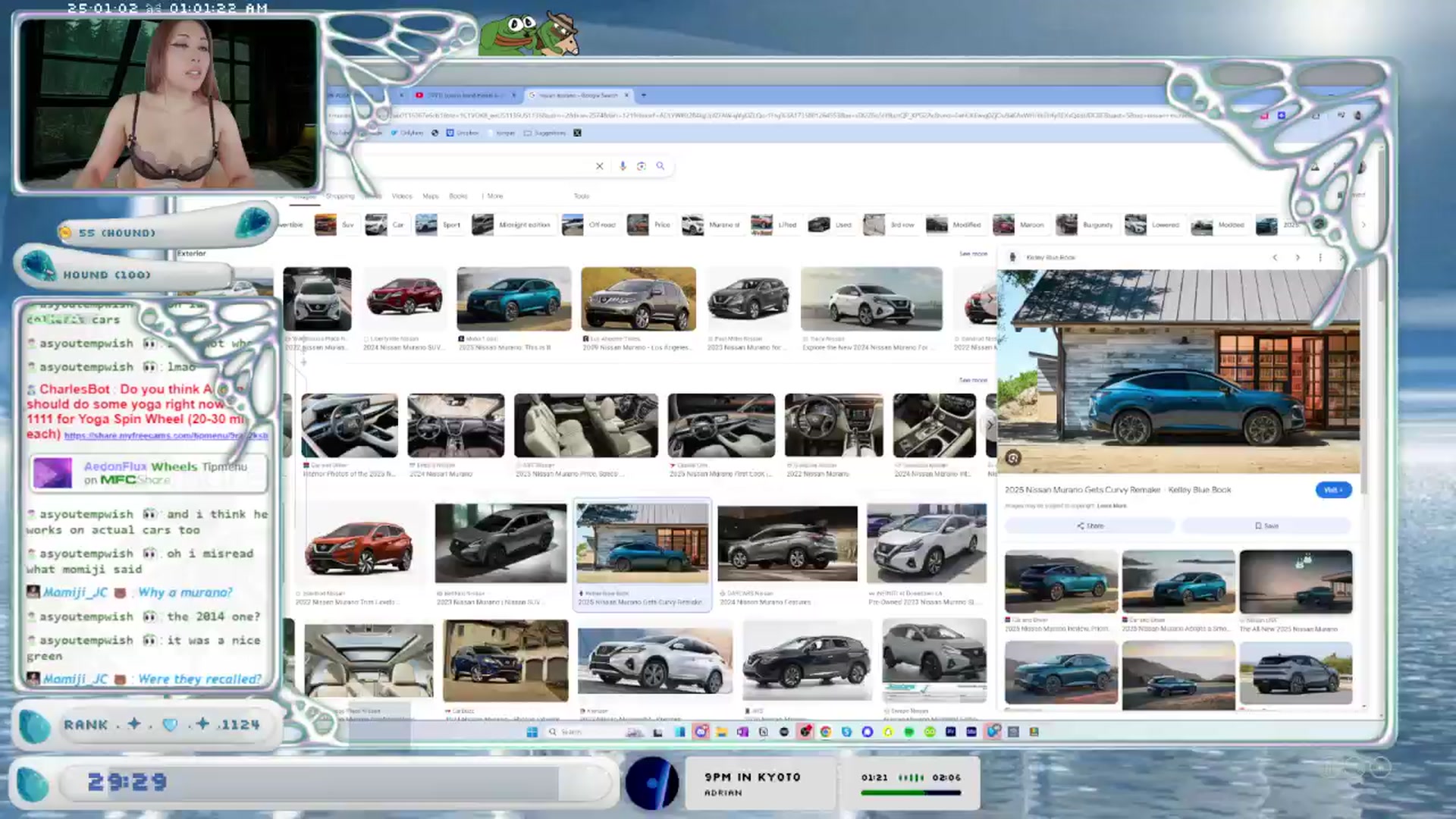1456x819 pixels.
Task: Expand the More search categories menu
Action: (x=493, y=196)
